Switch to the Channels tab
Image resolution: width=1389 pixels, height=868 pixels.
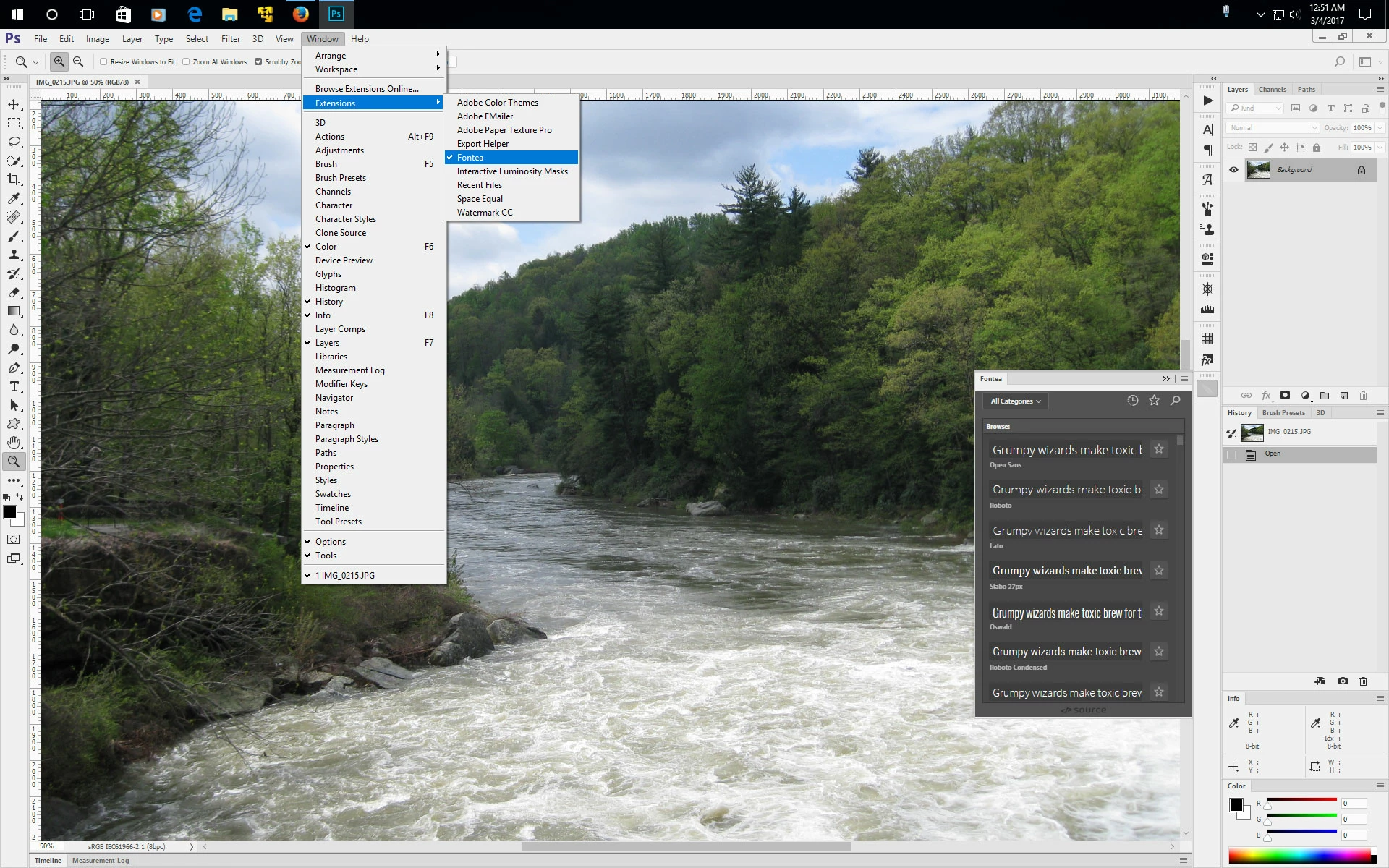pos(1272,90)
